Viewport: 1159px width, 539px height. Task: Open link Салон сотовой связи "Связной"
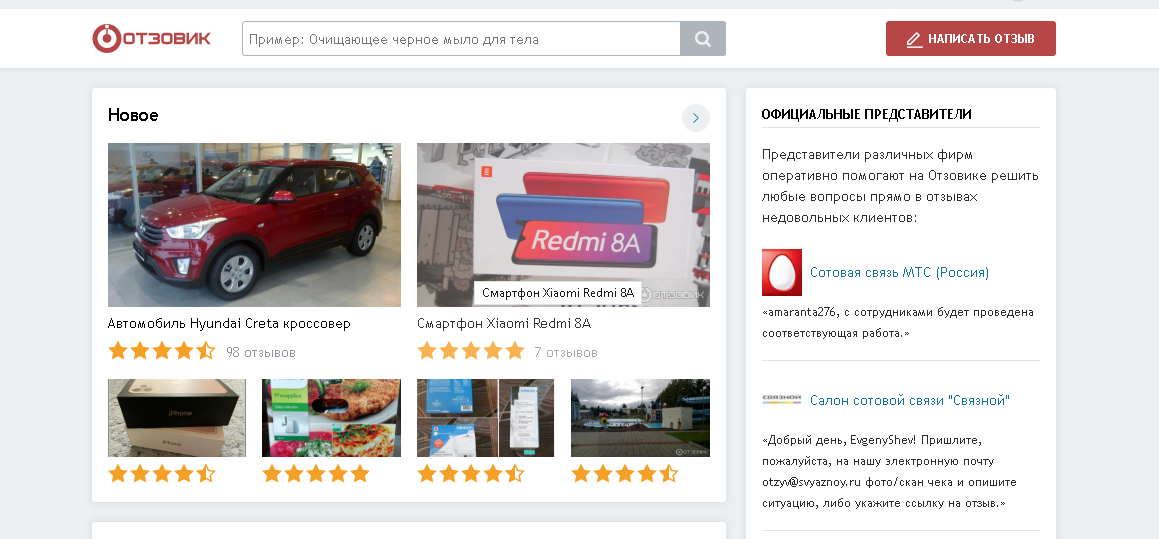coord(910,401)
